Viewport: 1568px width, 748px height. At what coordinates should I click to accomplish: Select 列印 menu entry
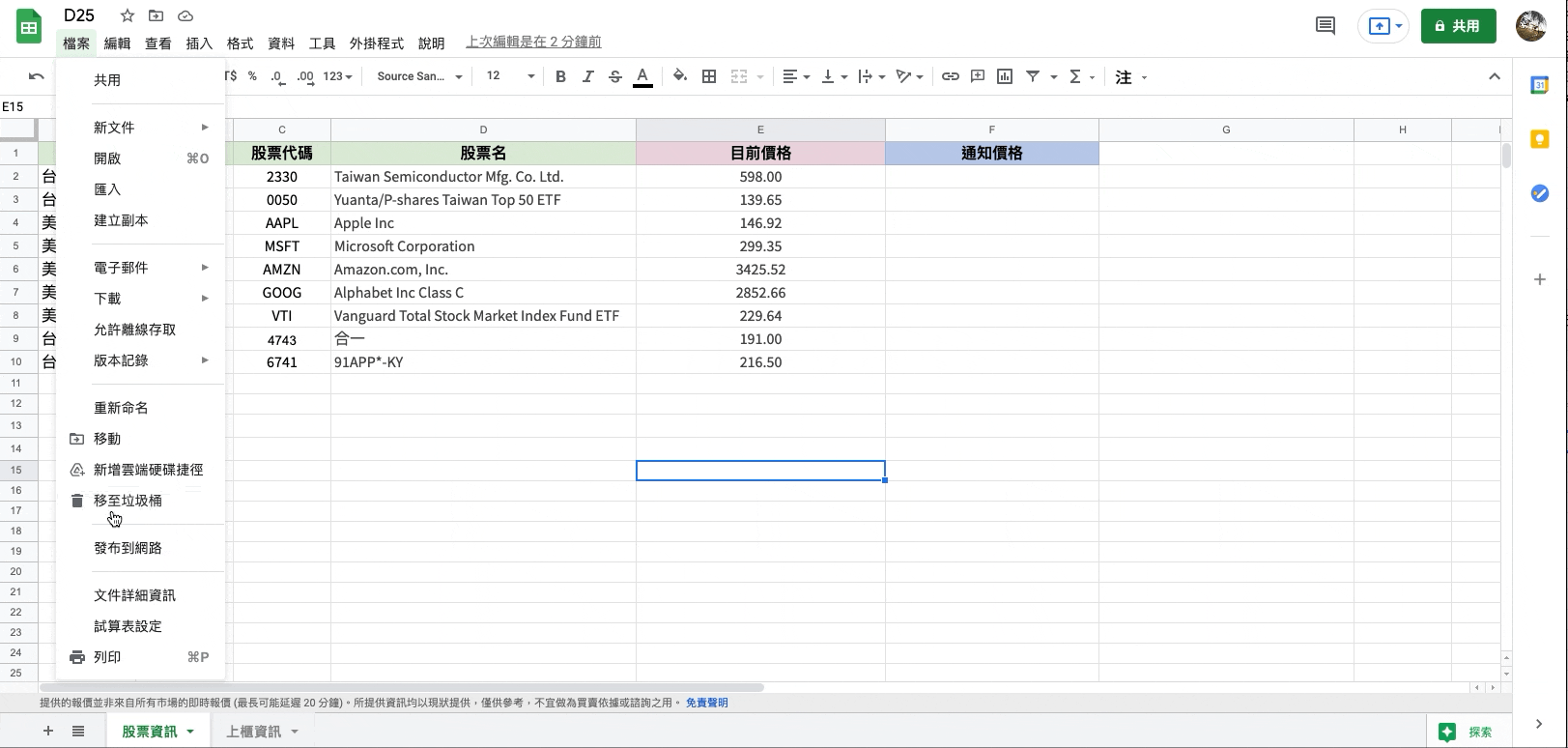pos(140,657)
